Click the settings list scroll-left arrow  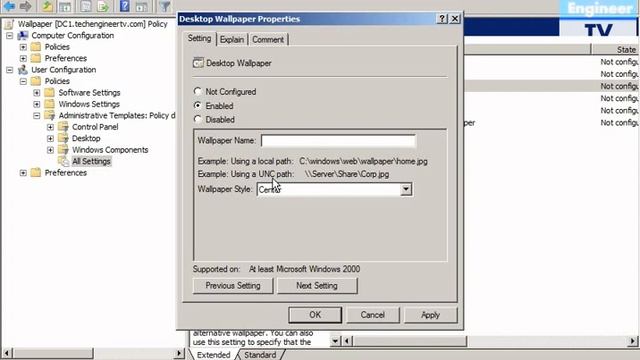point(347,340)
